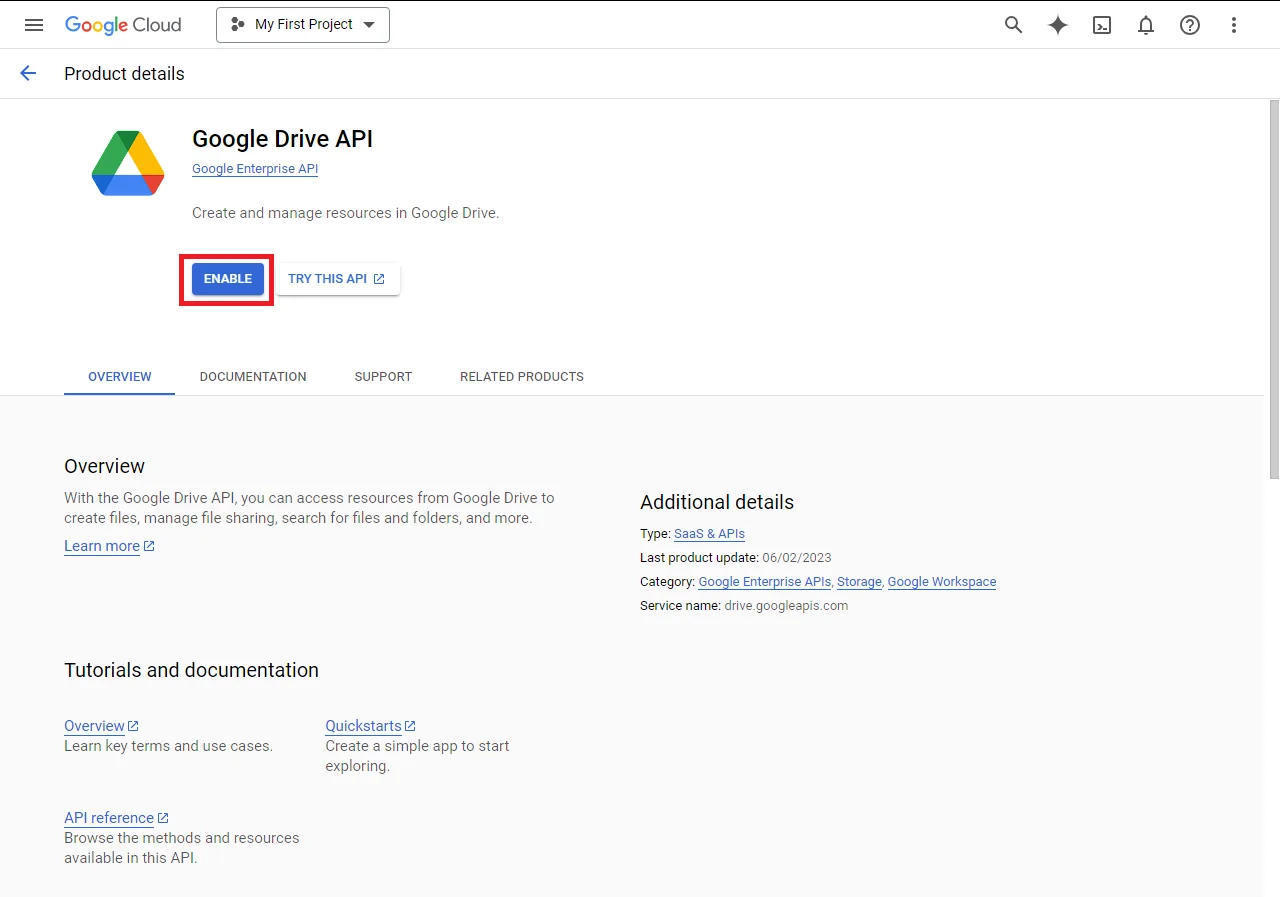Open the My First Project selector dropdown
The image size is (1280, 897).
coord(303,25)
